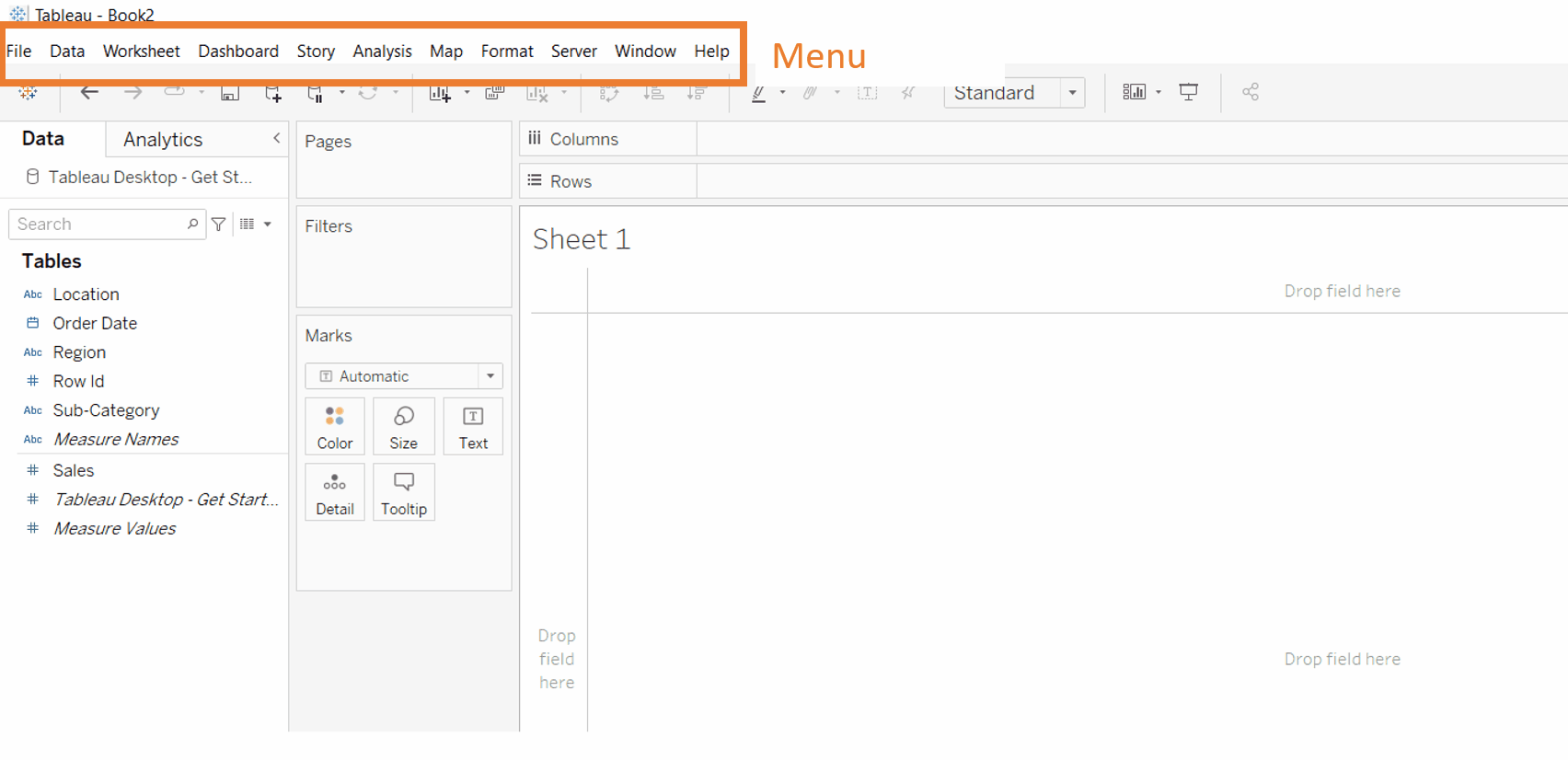Open the Analysis menu
The height and width of the screenshot is (760, 1568).
point(382,52)
